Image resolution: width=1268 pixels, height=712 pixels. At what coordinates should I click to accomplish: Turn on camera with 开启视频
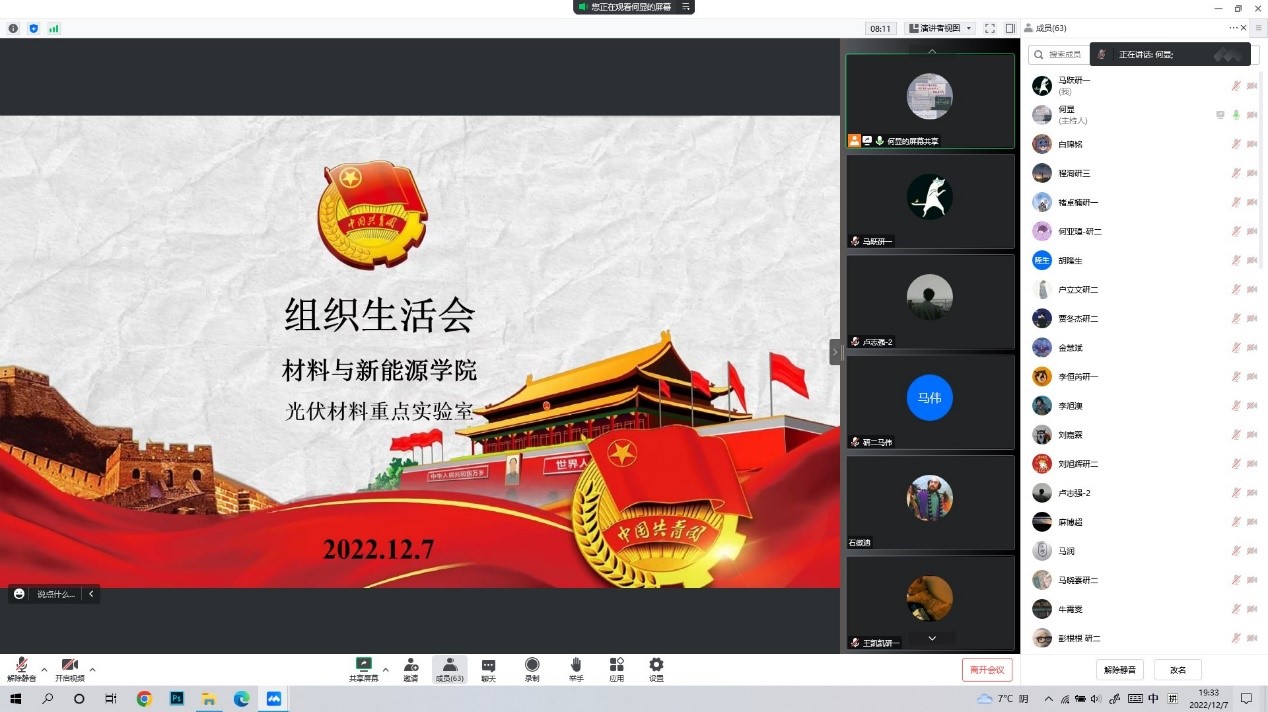[x=69, y=667]
